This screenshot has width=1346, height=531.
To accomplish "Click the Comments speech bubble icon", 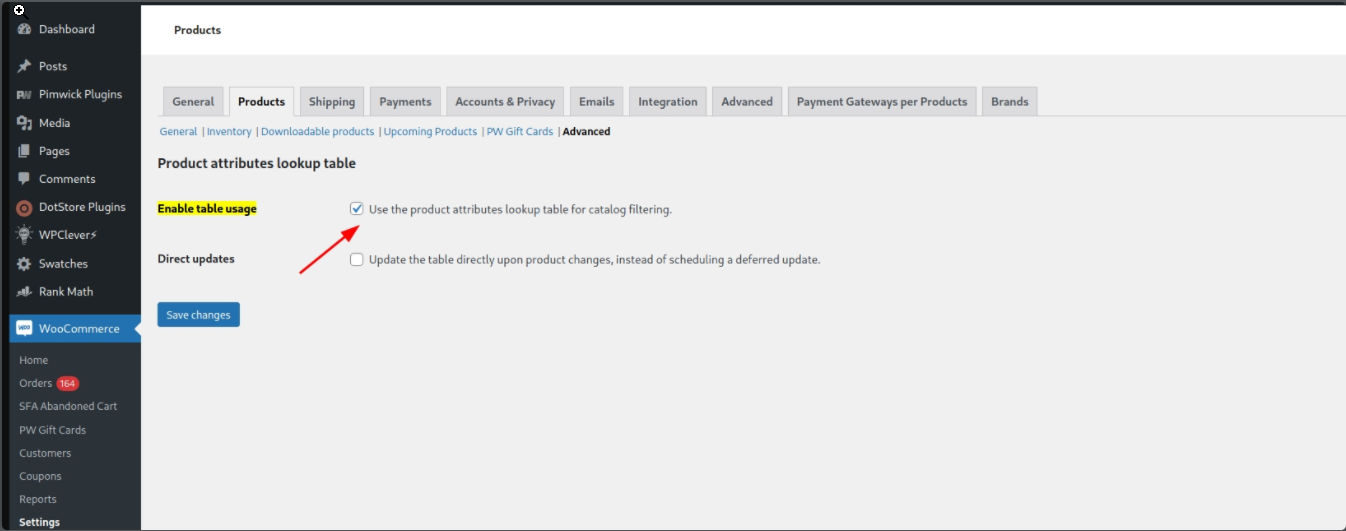I will [24, 179].
